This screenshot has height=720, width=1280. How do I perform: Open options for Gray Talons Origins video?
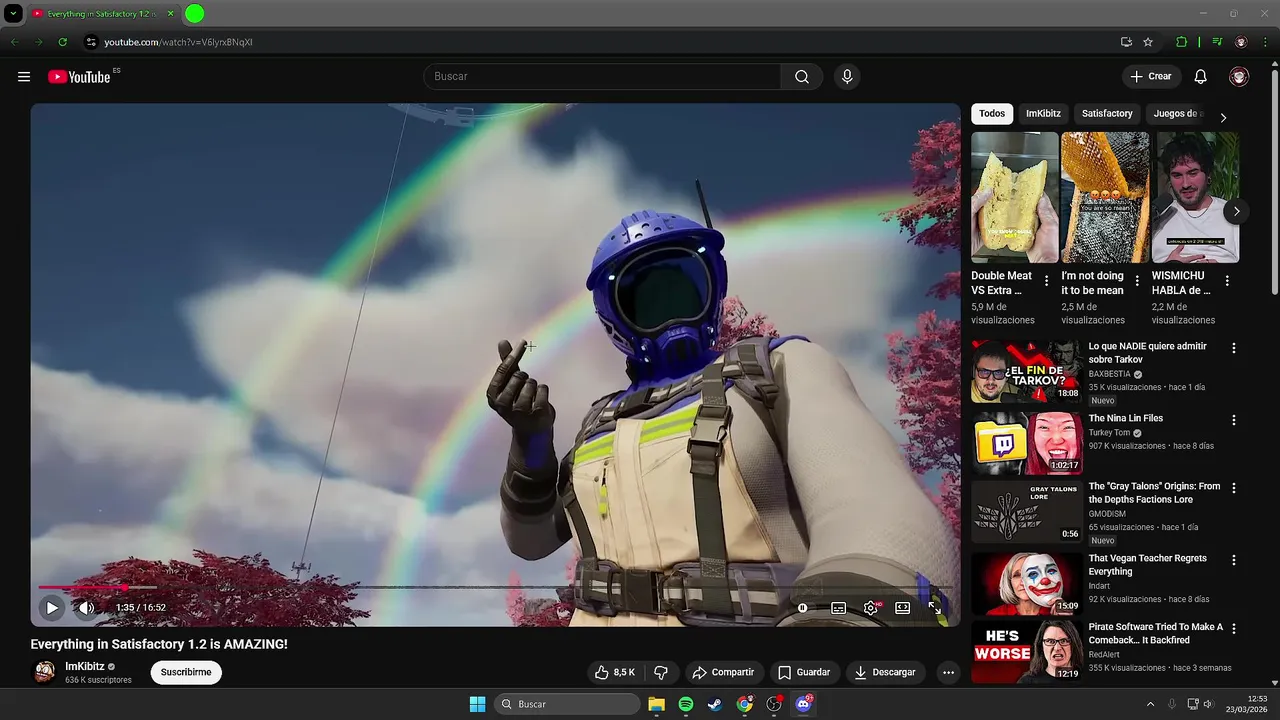point(1234,488)
